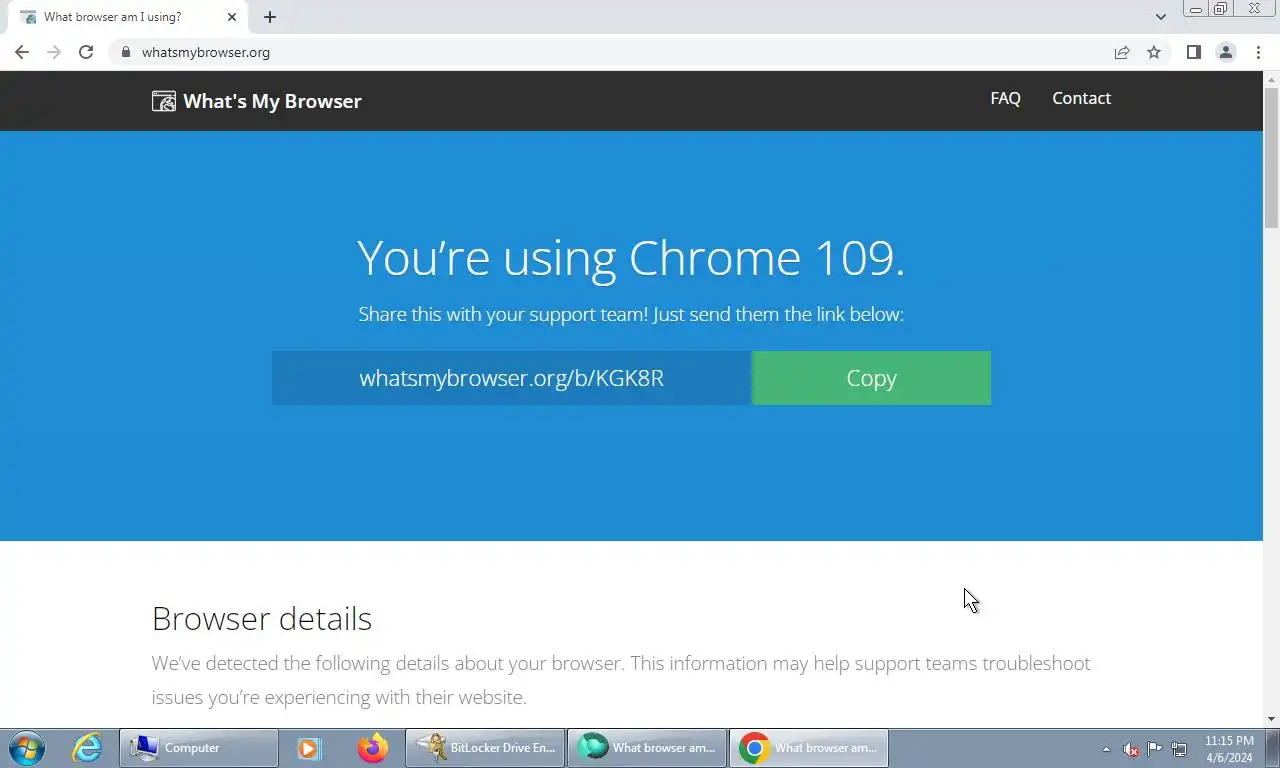Open the Contact page
Screen dimensions: 1280x768
coord(1081,98)
